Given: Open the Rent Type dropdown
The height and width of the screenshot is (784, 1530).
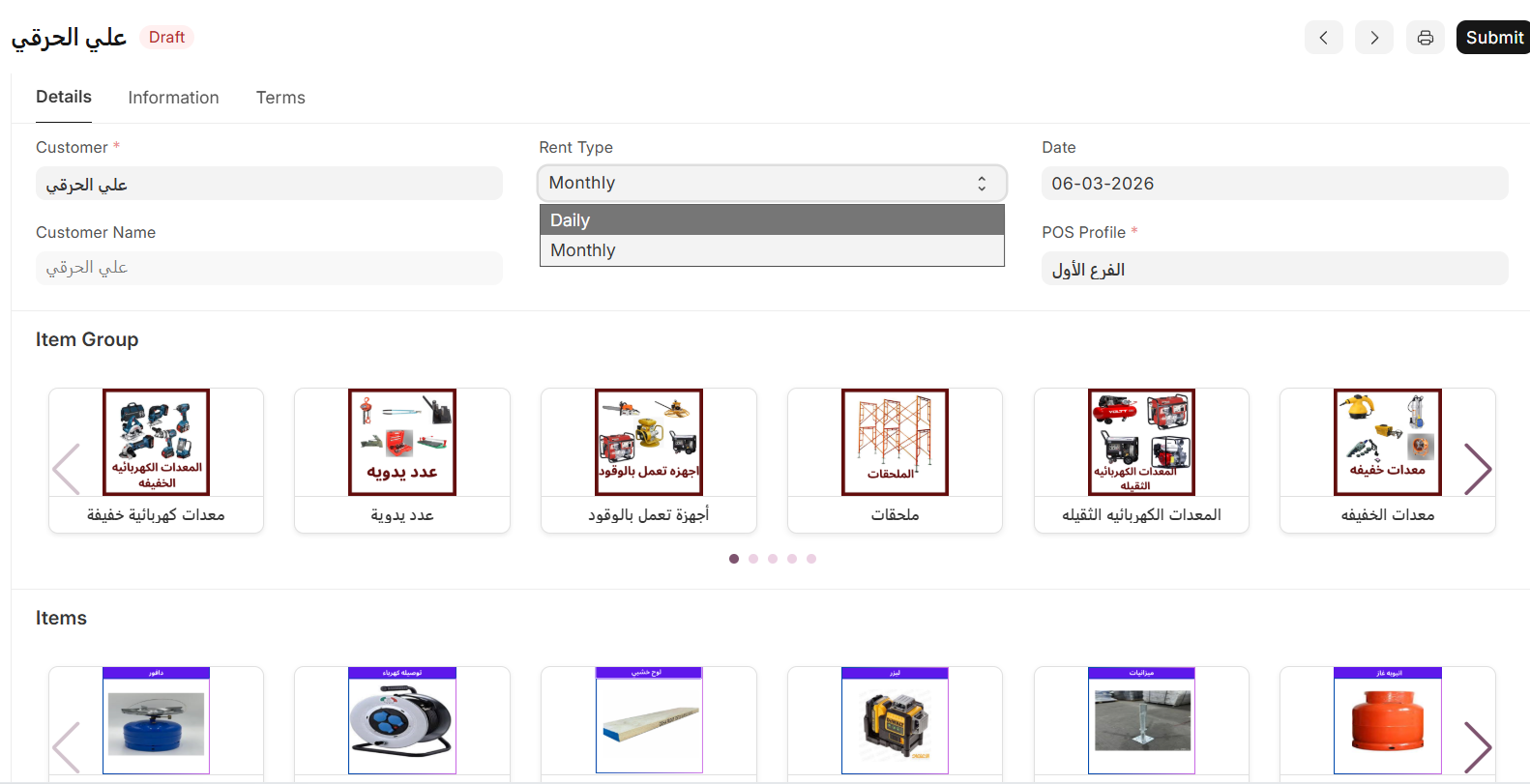Looking at the screenshot, I should pyautogui.click(x=772, y=183).
